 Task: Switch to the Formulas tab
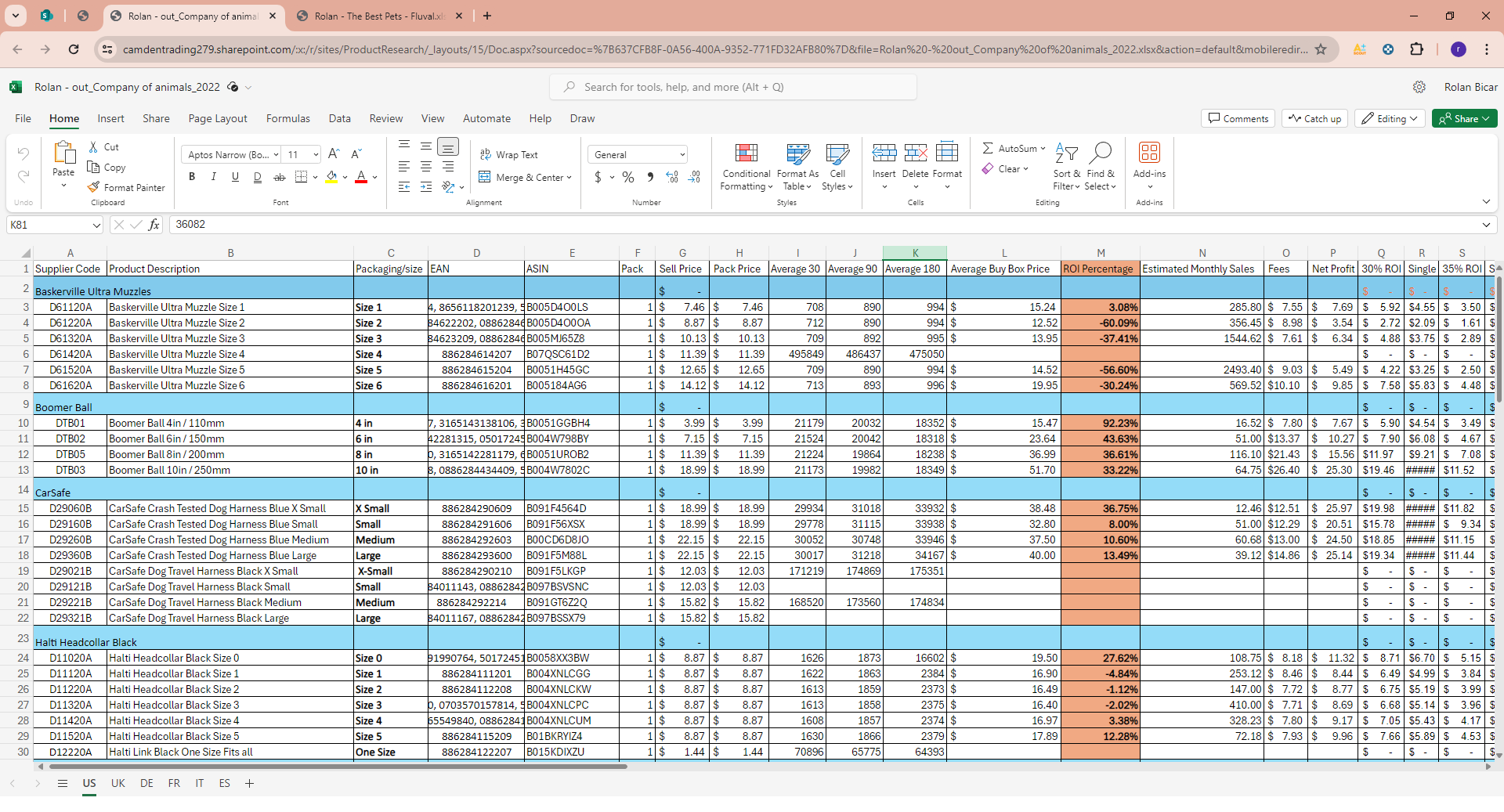pos(288,118)
